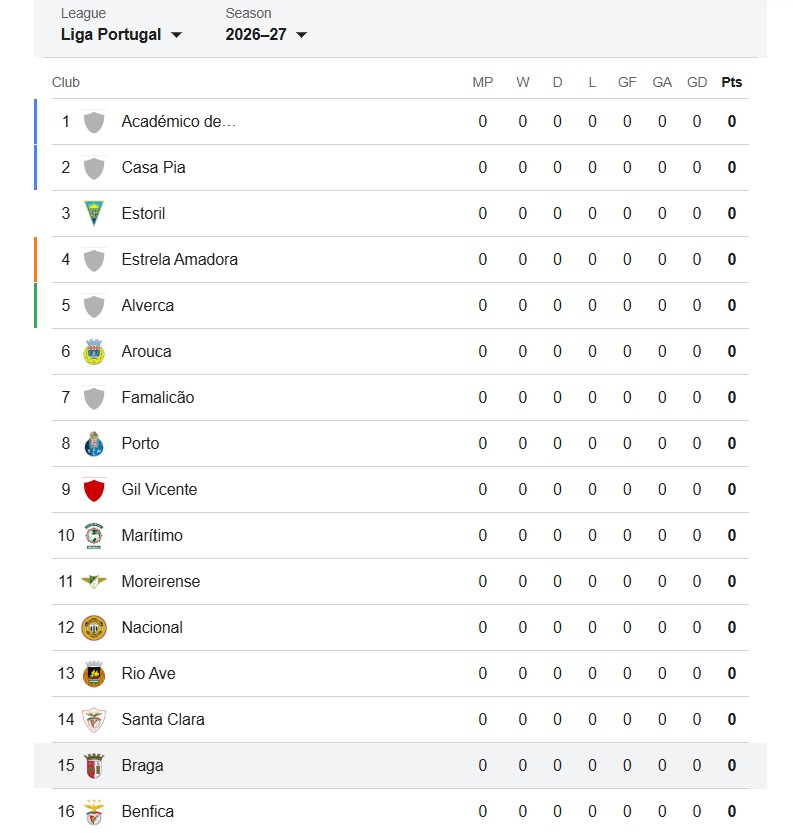Click the Benfica eagle crest
The height and width of the screenshot is (833, 793).
(94, 812)
